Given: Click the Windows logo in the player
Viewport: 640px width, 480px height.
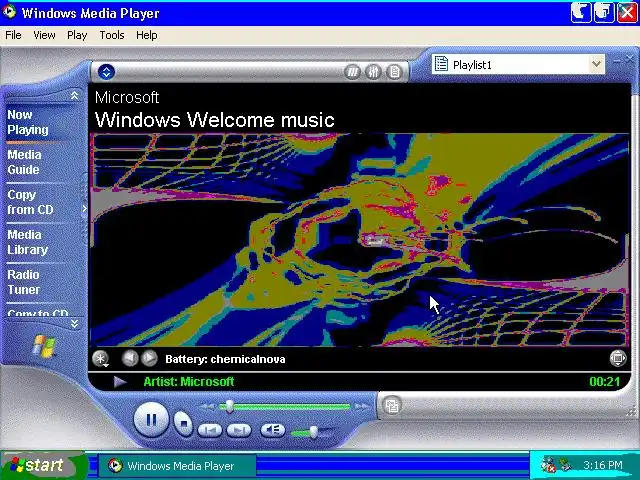Looking at the screenshot, I should point(44,346).
